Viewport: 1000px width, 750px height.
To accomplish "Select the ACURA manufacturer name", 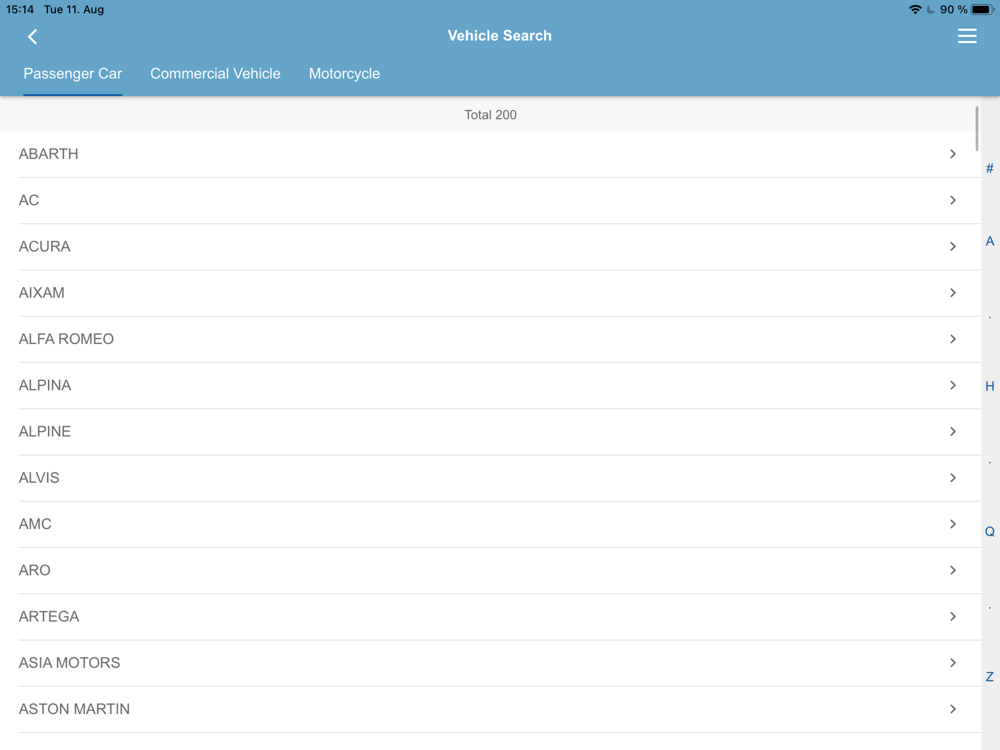I will click(x=45, y=246).
